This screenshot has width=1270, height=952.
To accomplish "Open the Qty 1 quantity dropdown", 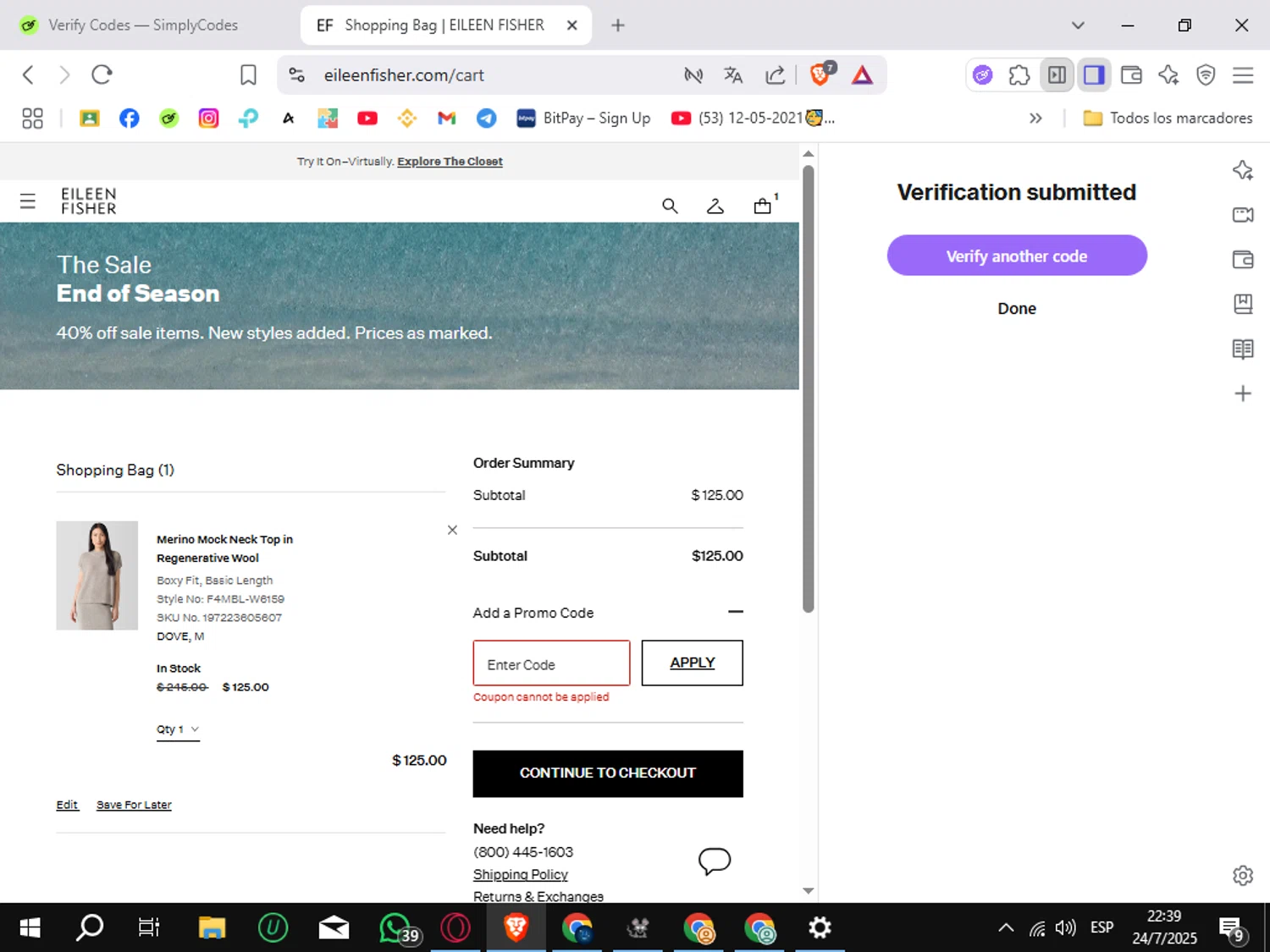I will tap(178, 729).
